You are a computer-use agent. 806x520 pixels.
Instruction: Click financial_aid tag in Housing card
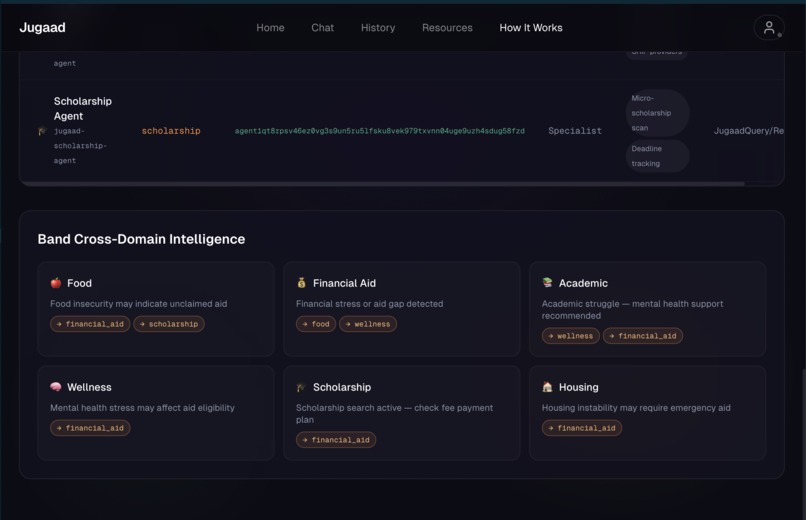(581, 428)
